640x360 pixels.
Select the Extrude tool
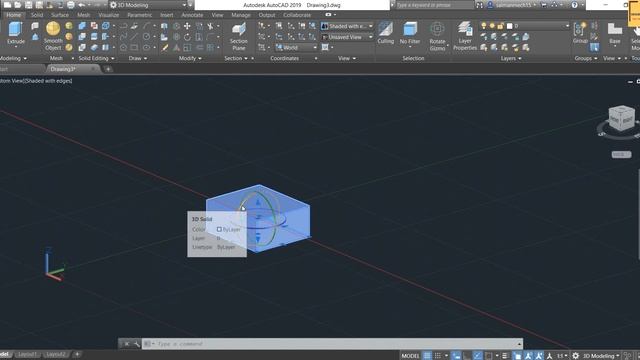(16, 33)
